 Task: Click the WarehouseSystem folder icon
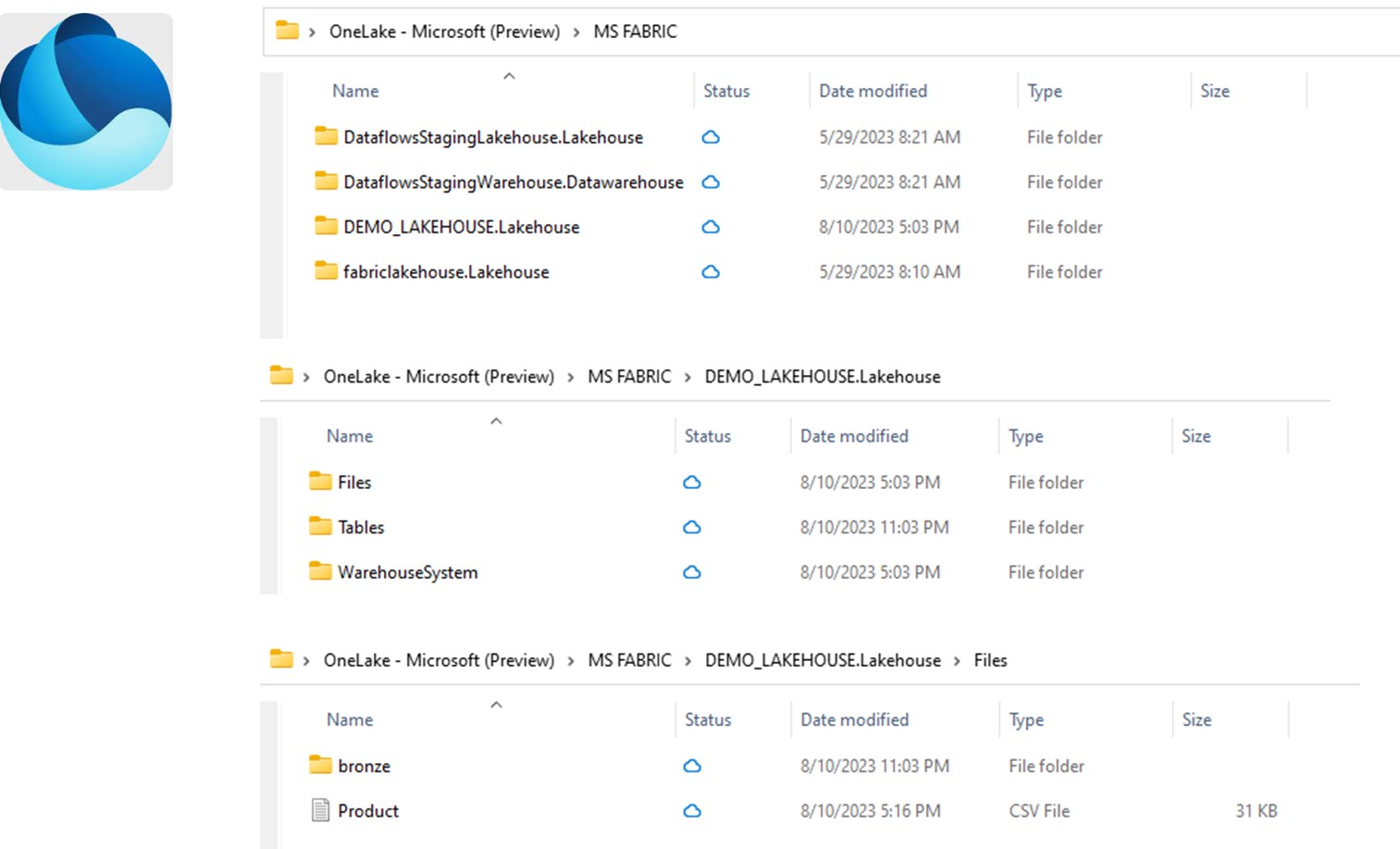pyautogui.click(x=320, y=572)
